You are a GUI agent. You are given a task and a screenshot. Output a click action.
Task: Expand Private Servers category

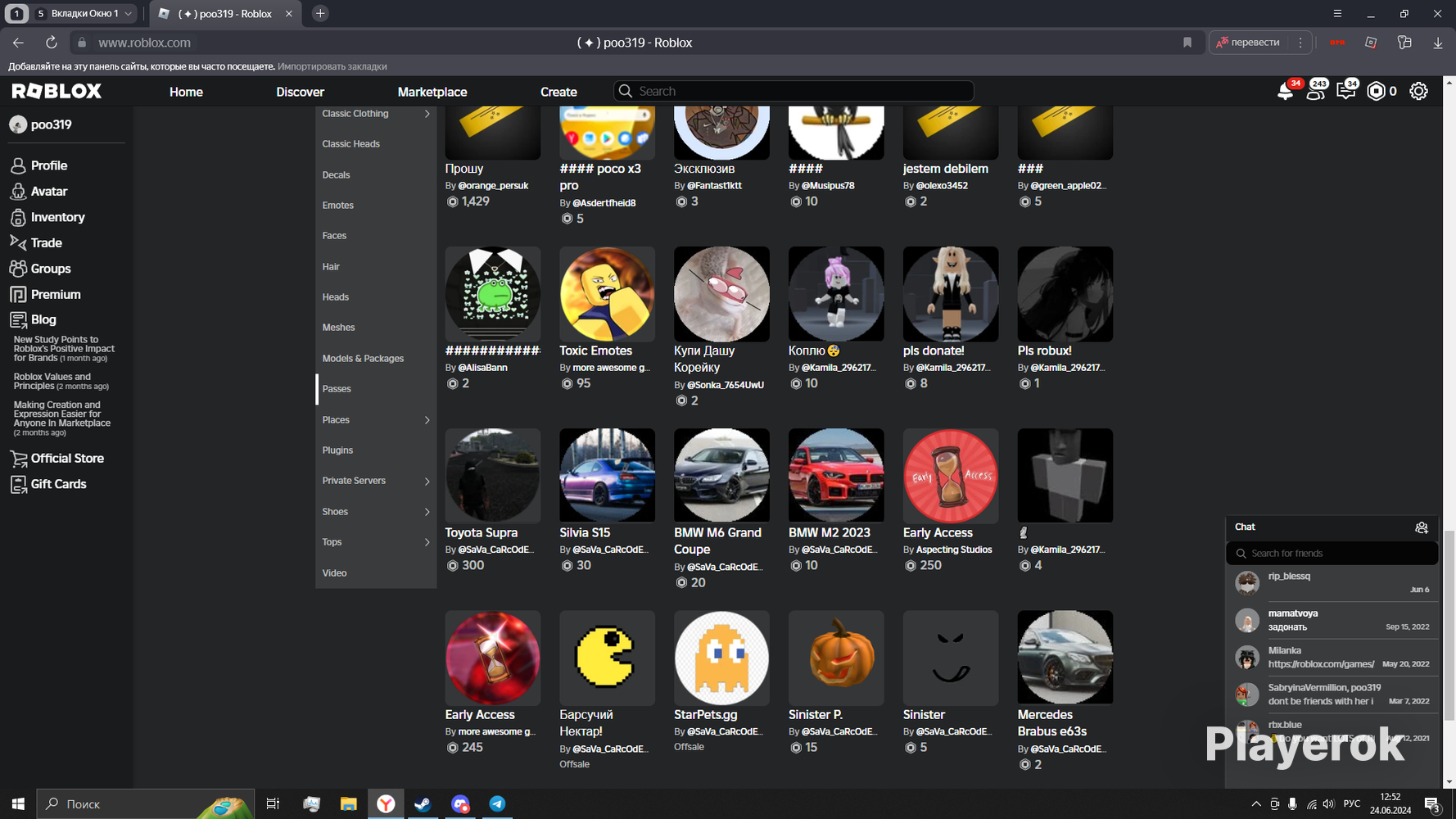[427, 481]
